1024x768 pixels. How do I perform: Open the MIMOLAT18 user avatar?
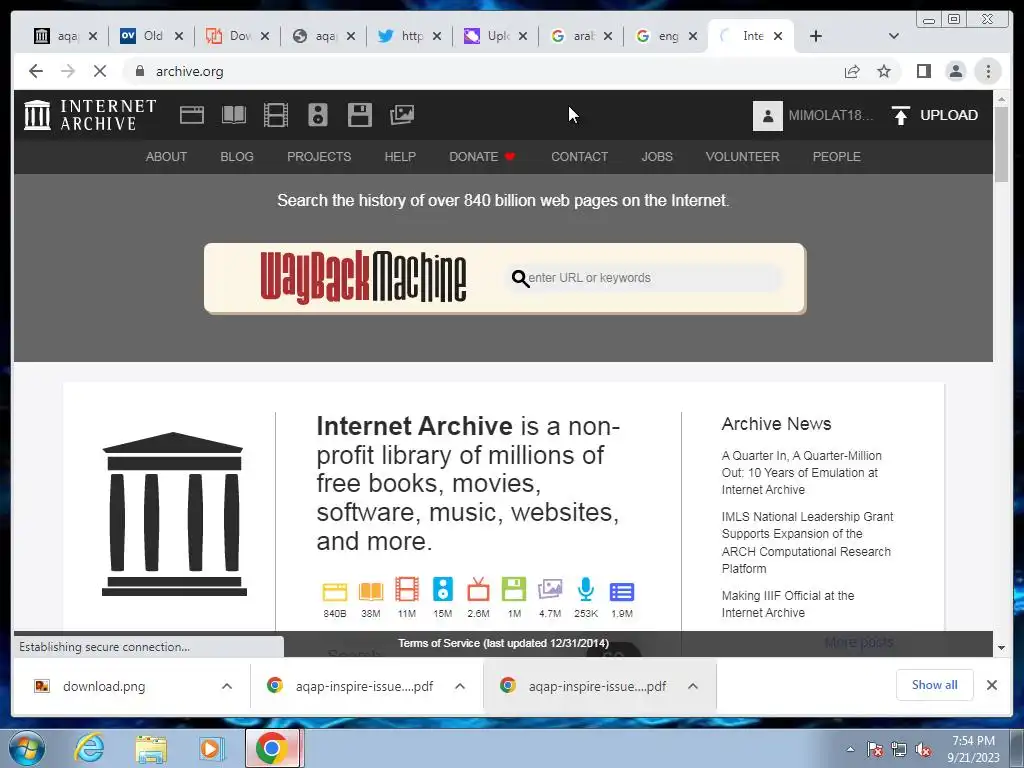tap(768, 116)
